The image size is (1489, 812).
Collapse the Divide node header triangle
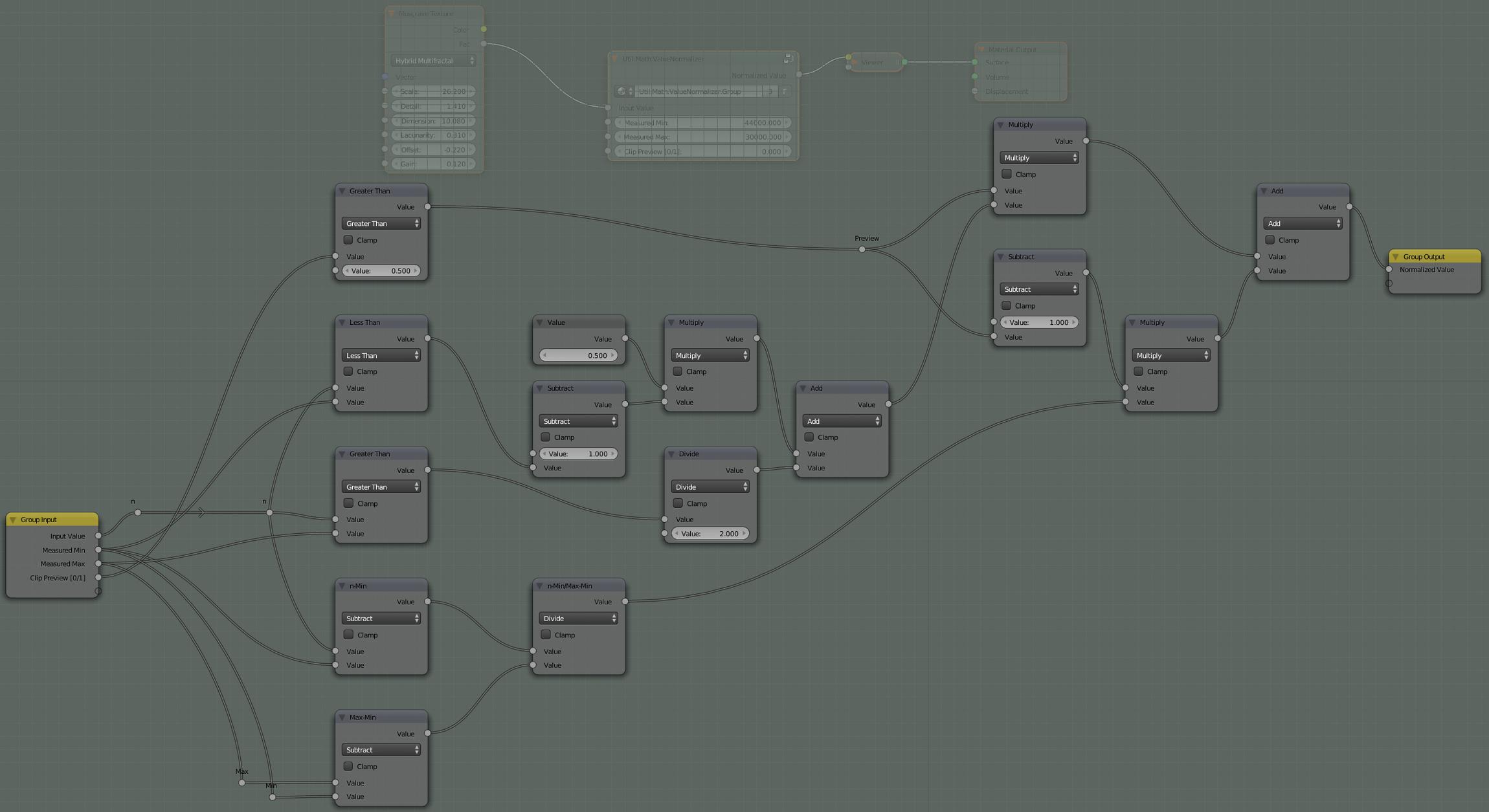point(671,454)
